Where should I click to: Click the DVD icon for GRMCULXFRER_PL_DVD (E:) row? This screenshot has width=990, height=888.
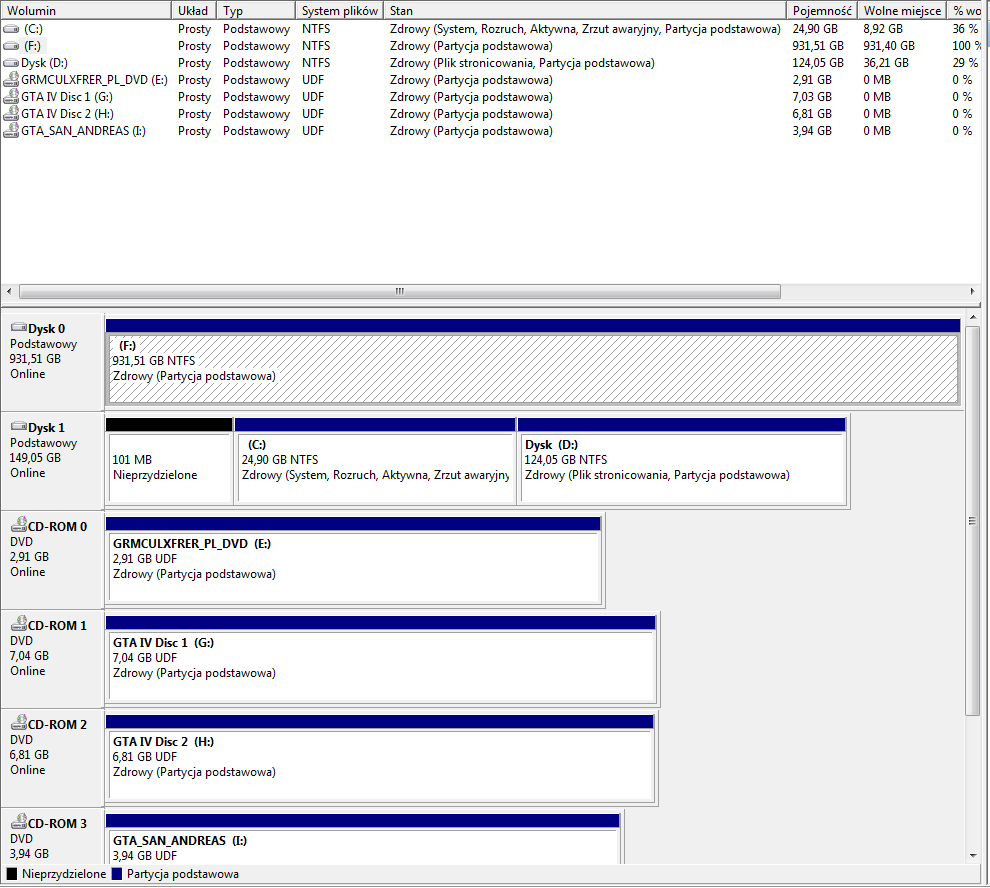coord(11,80)
